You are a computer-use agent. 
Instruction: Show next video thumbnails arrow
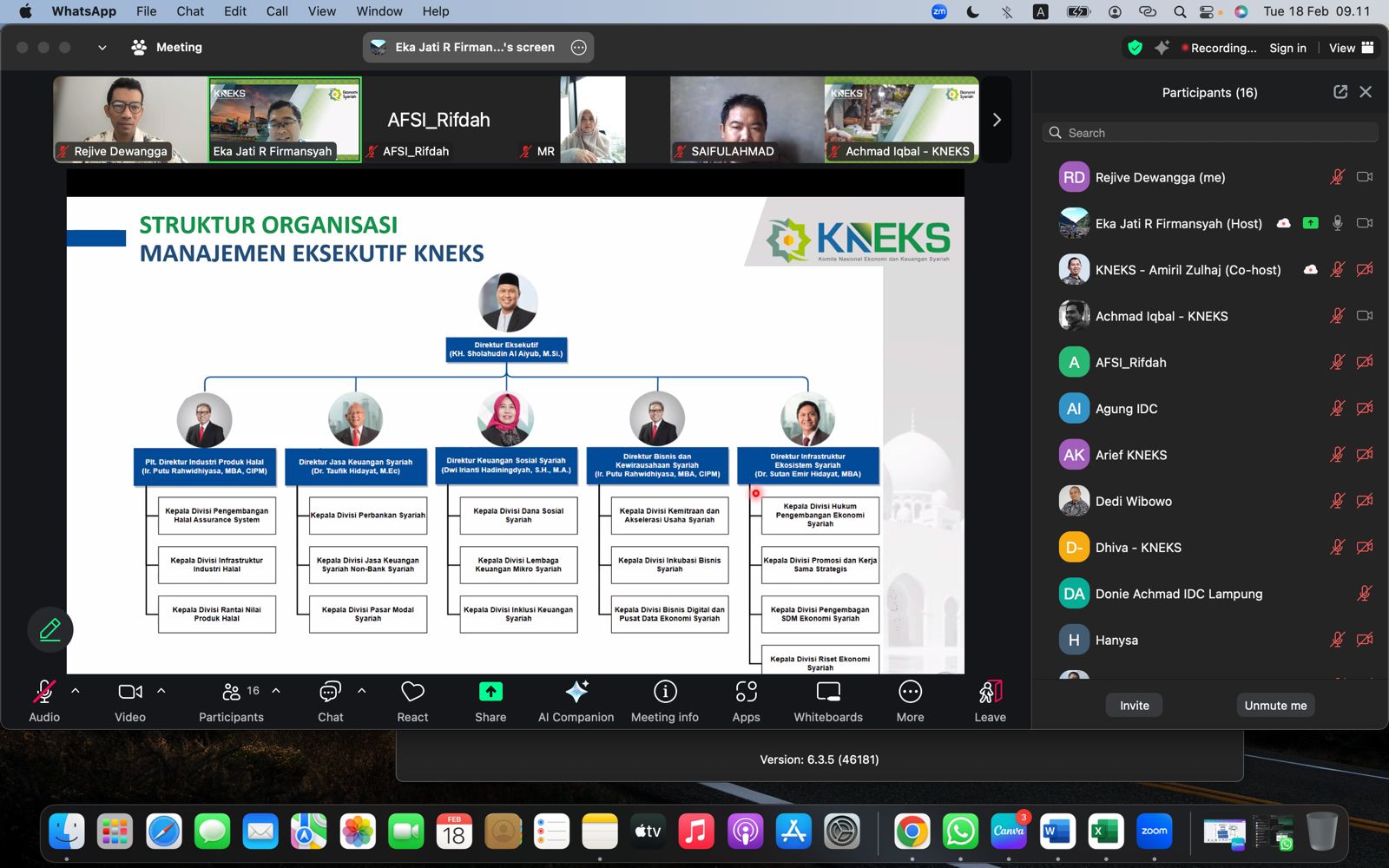[997, 120]
